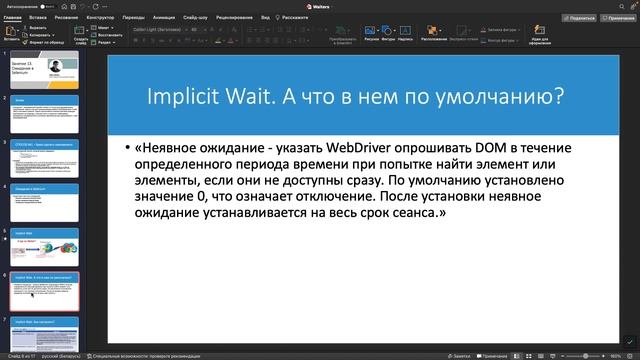Viewport: 640px width, 360px height.
Task: Click the Создать слайд icon
Action: pyautogui.click(x=80, y=30)
